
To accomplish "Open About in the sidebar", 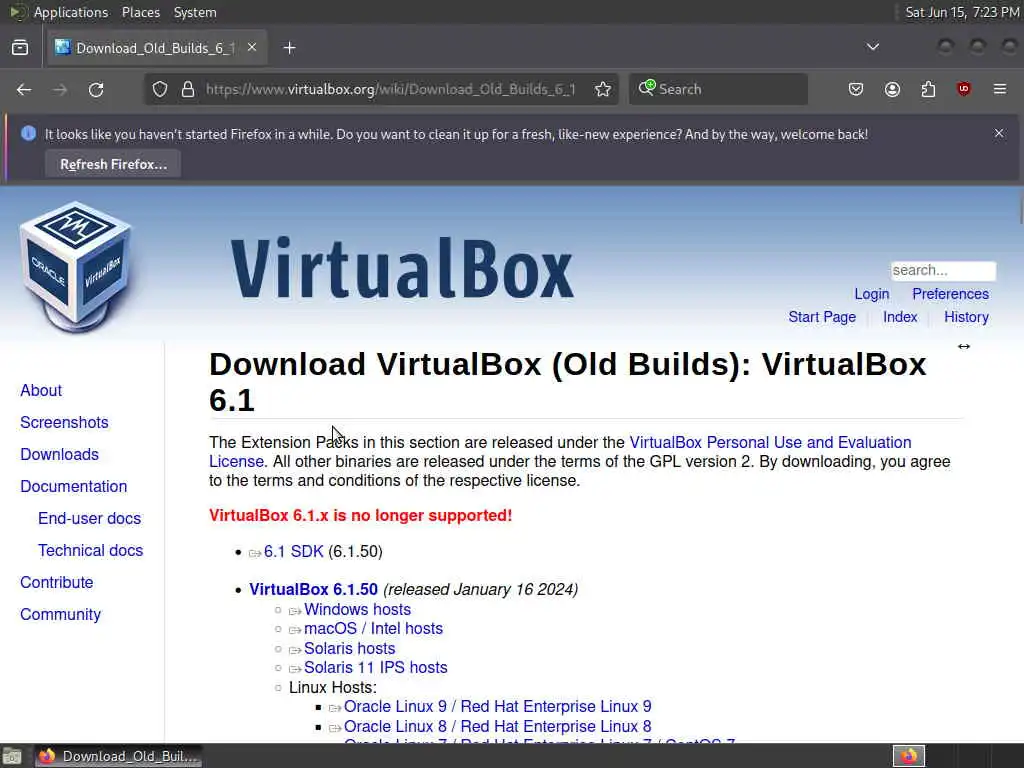I will point(41,391).
